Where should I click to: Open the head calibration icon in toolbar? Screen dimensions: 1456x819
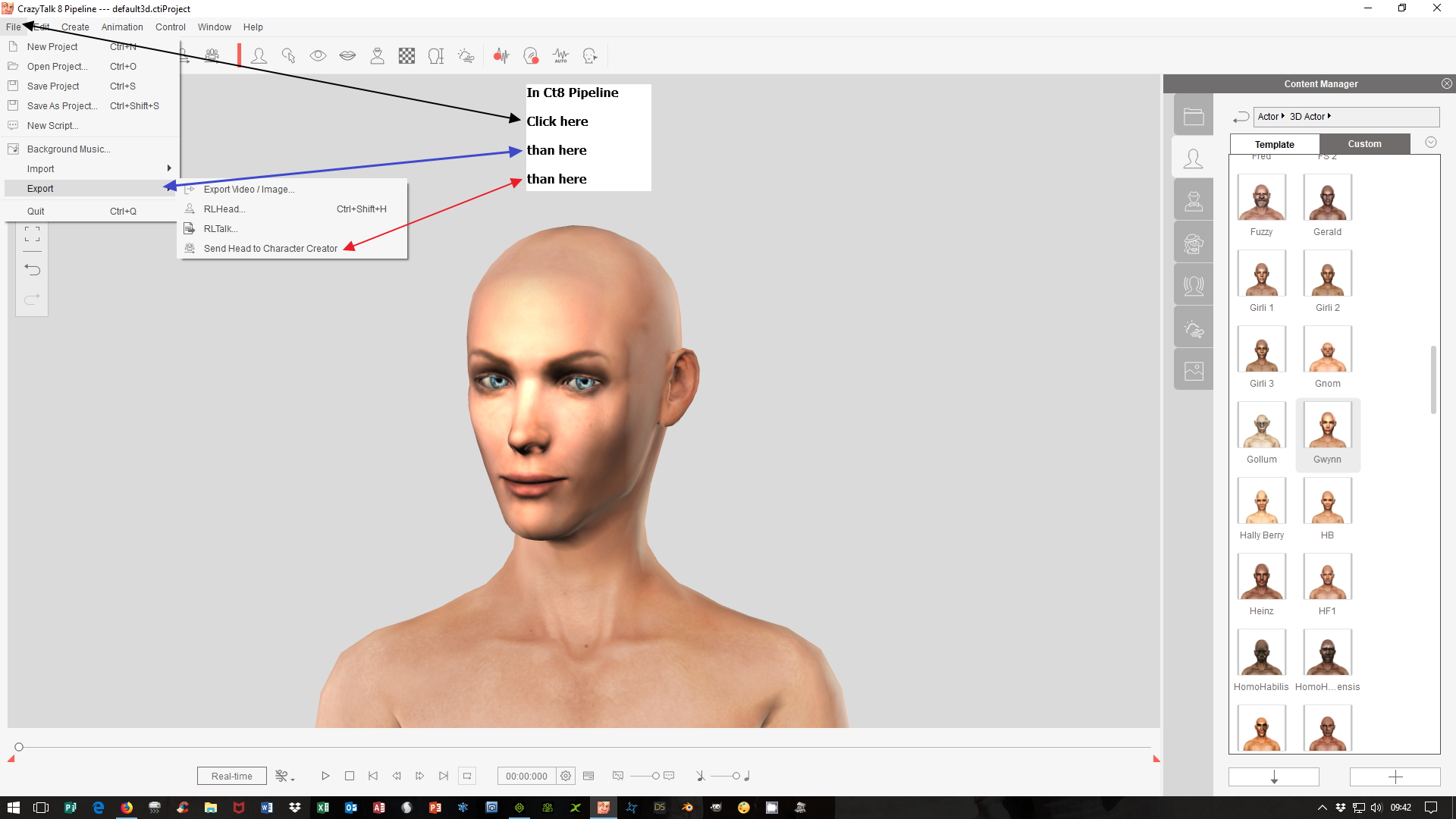[436, 55]
